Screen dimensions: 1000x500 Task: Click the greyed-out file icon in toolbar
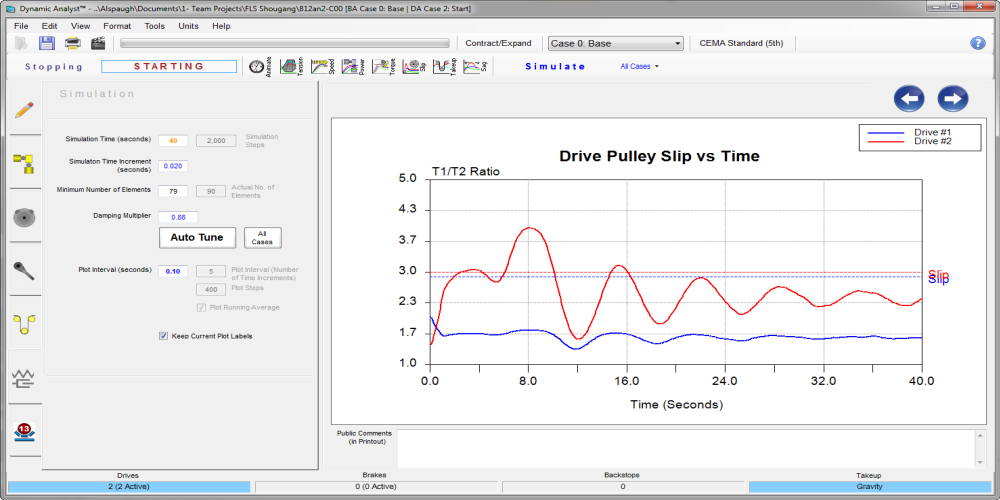coord(21,43)
